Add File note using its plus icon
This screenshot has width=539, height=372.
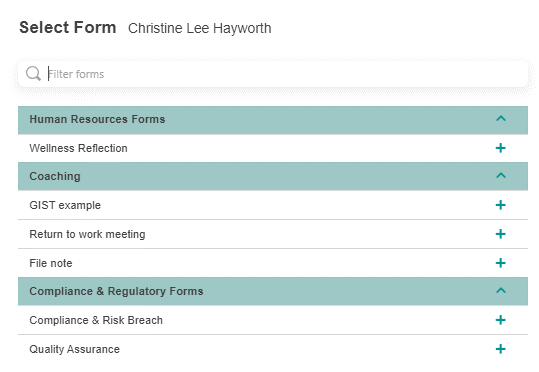click(500, 263)
